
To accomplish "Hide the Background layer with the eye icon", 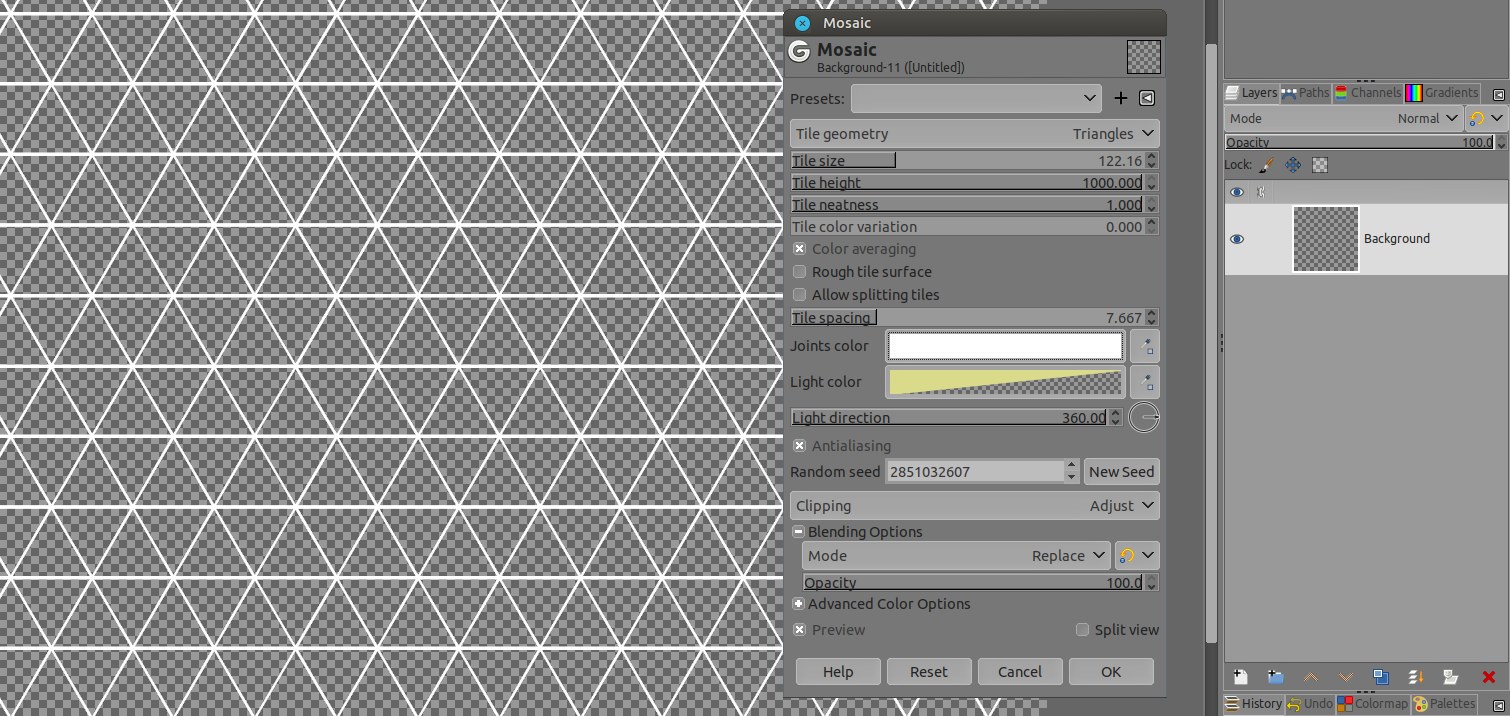I will pyautogui.click(x=1237, y=239).
